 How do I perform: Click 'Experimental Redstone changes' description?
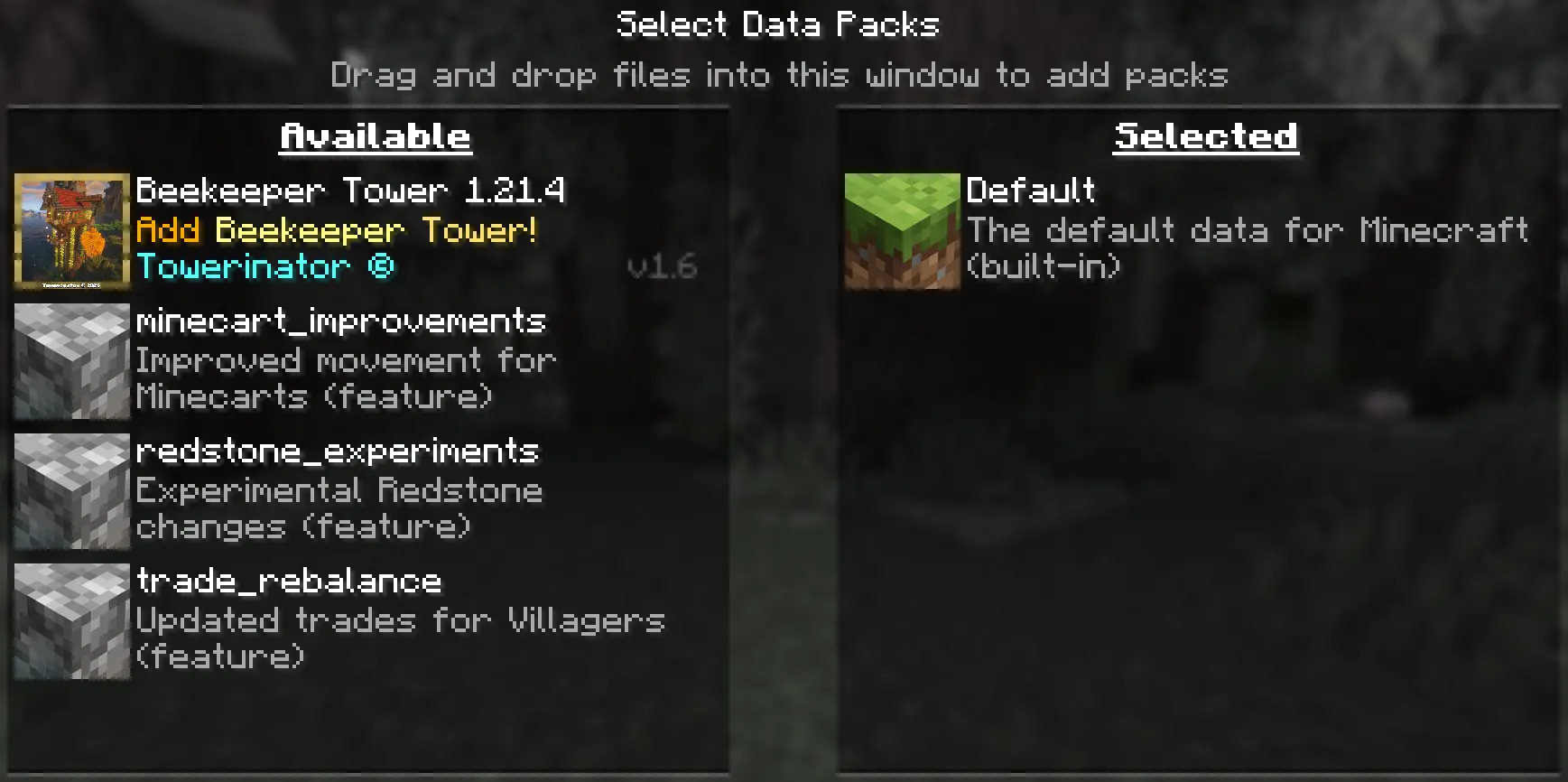[x=339, y=508]
